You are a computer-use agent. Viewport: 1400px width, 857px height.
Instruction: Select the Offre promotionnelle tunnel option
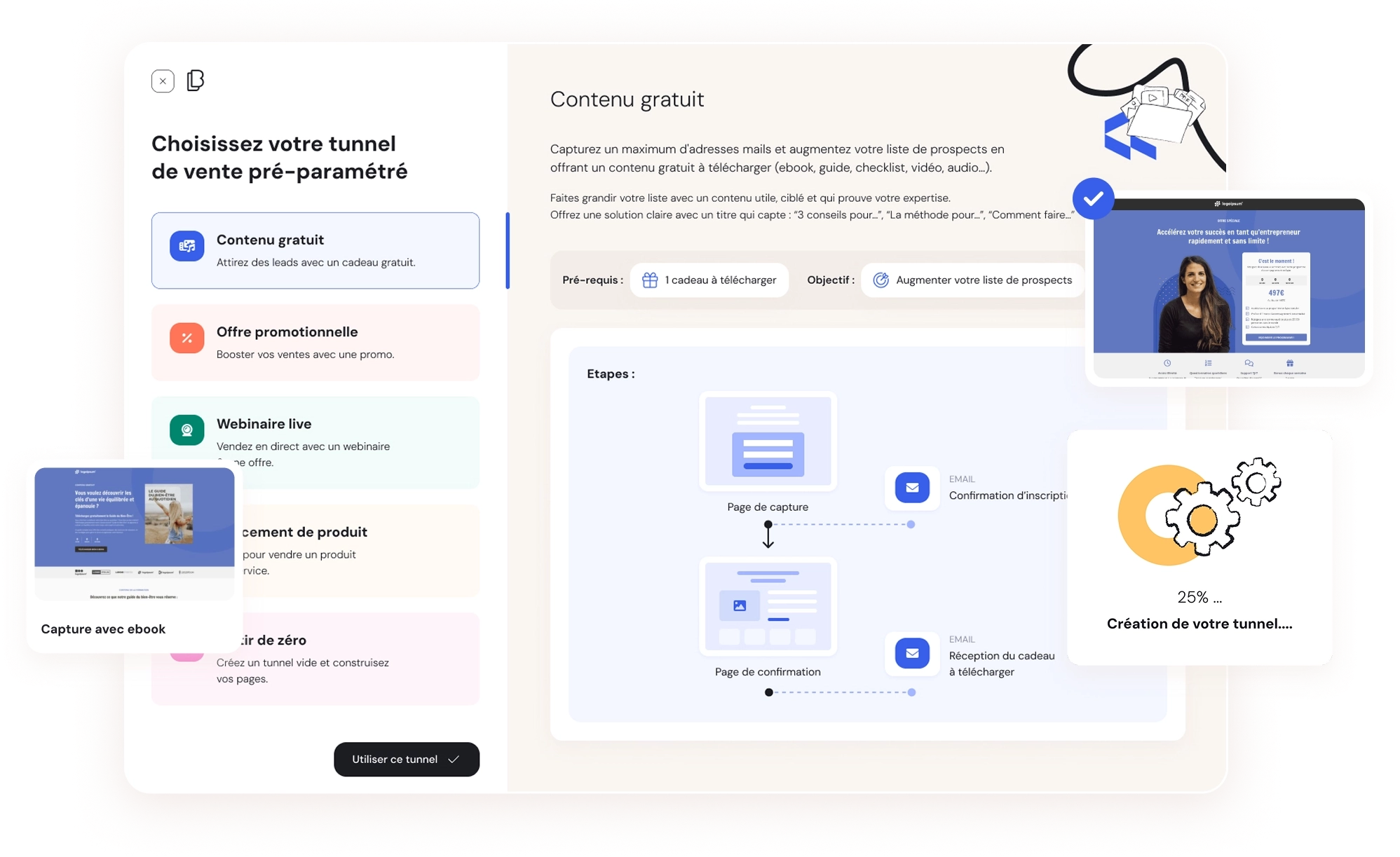click(x=315, y=343)
